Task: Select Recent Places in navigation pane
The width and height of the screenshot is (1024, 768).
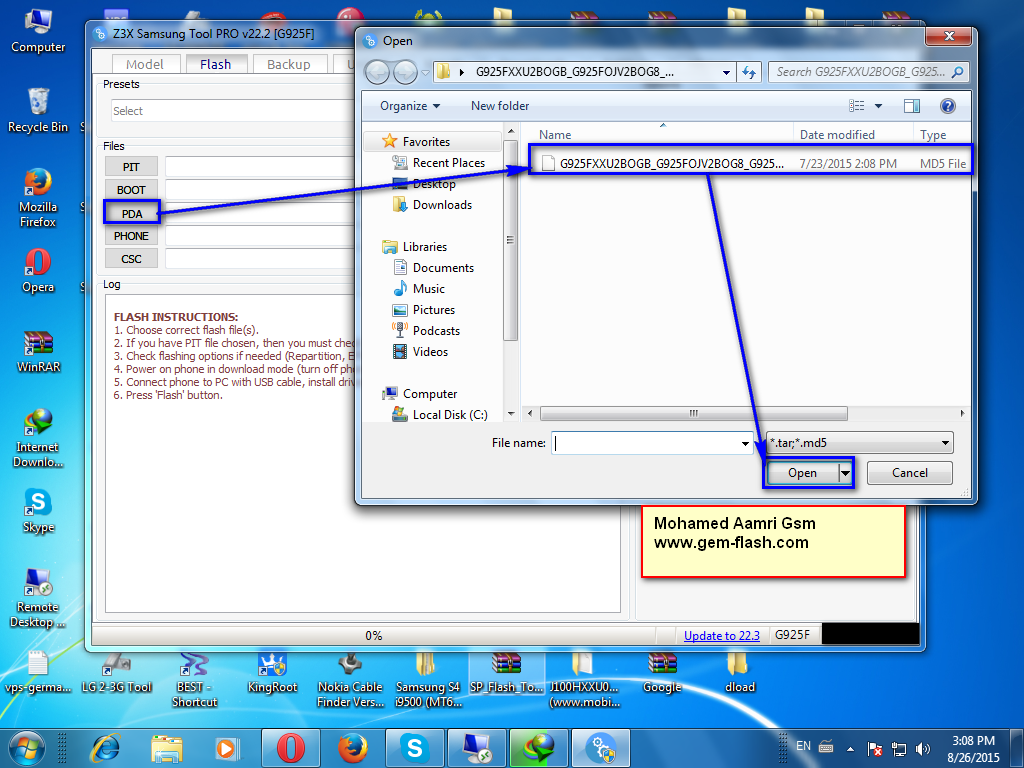Action: (439, 163)
